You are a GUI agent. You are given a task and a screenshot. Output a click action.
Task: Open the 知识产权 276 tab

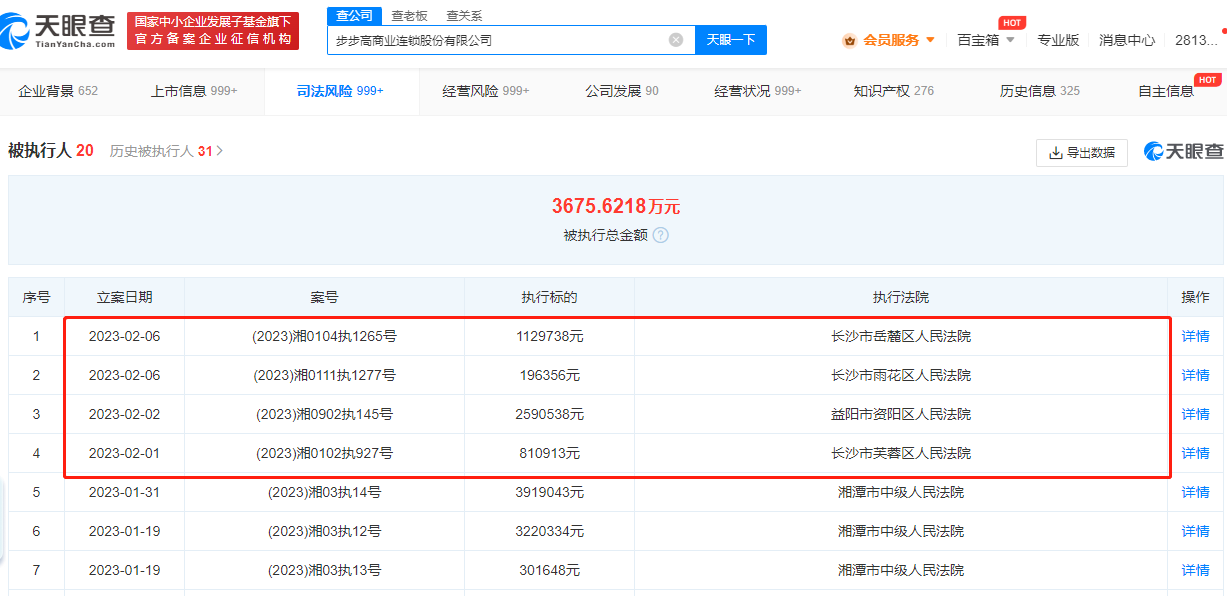tap(893, 91)
